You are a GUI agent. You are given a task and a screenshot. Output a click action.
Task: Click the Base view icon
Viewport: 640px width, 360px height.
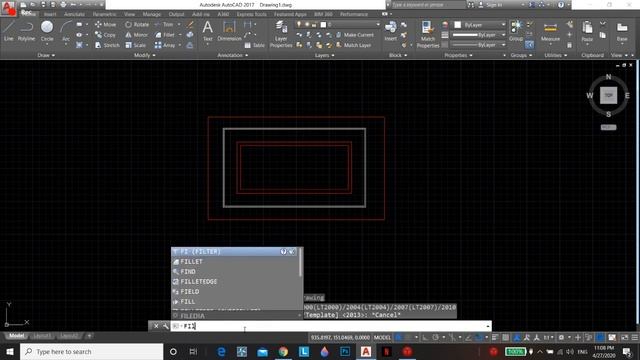[x=622, y=32]
